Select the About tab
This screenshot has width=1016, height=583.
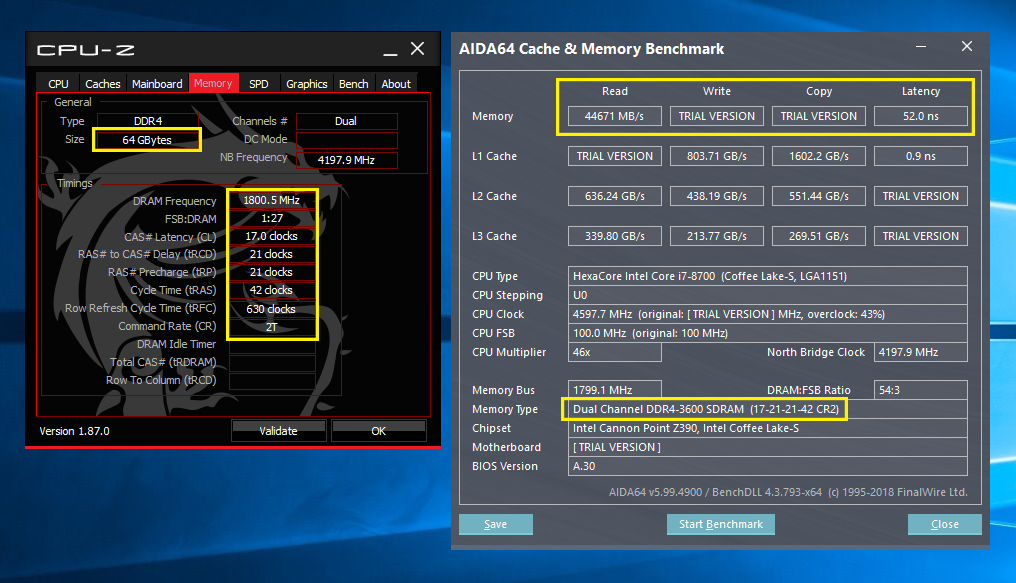click(396, 84)
